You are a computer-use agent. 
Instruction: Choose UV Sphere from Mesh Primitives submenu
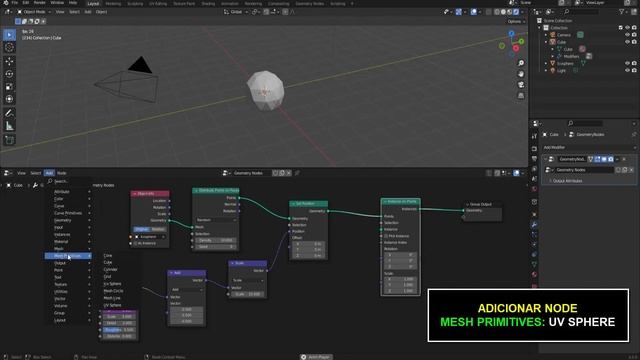[113, 305]
